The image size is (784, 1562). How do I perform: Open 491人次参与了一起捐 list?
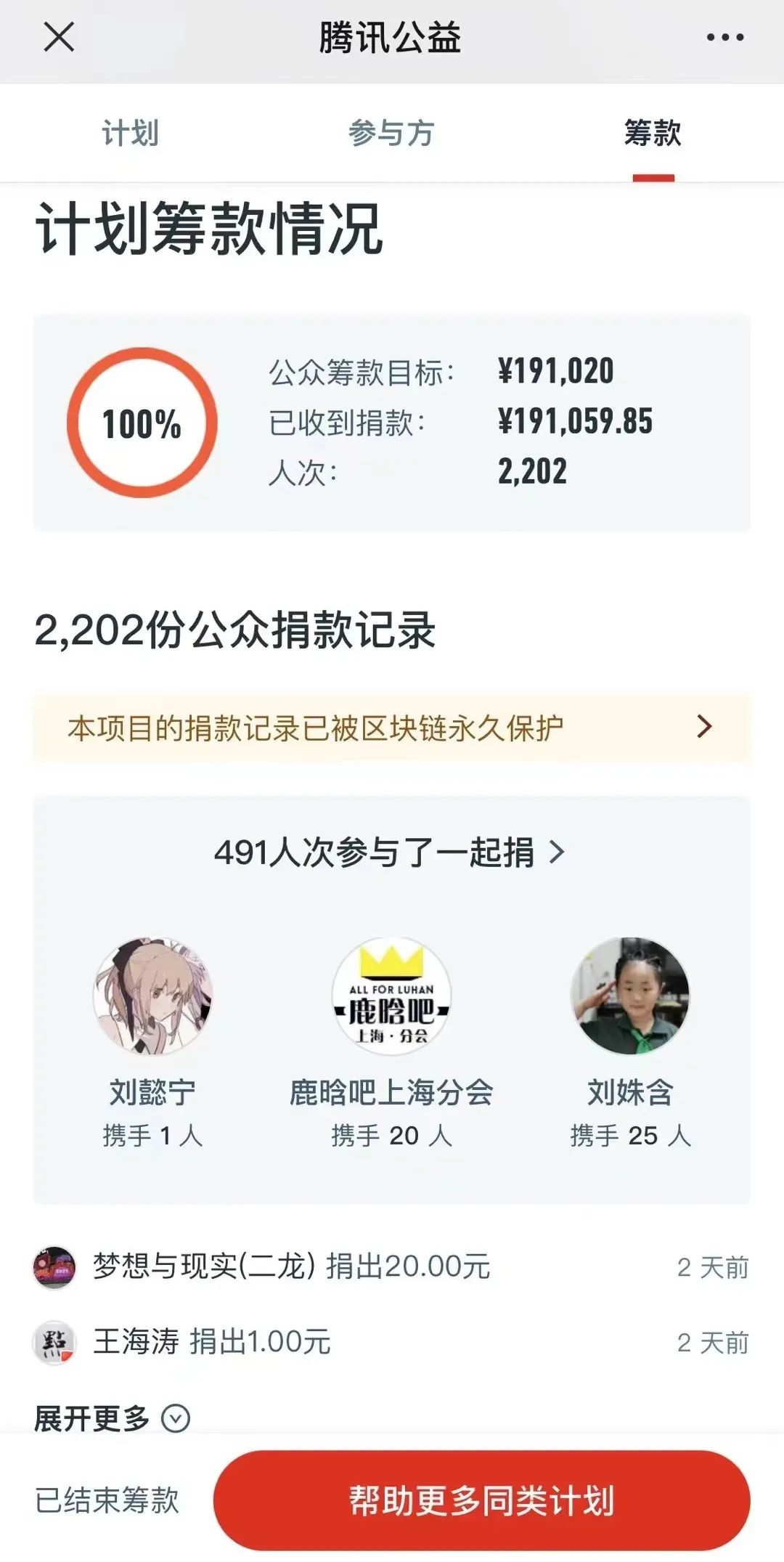pyautogui.click(x=374, y=852)
